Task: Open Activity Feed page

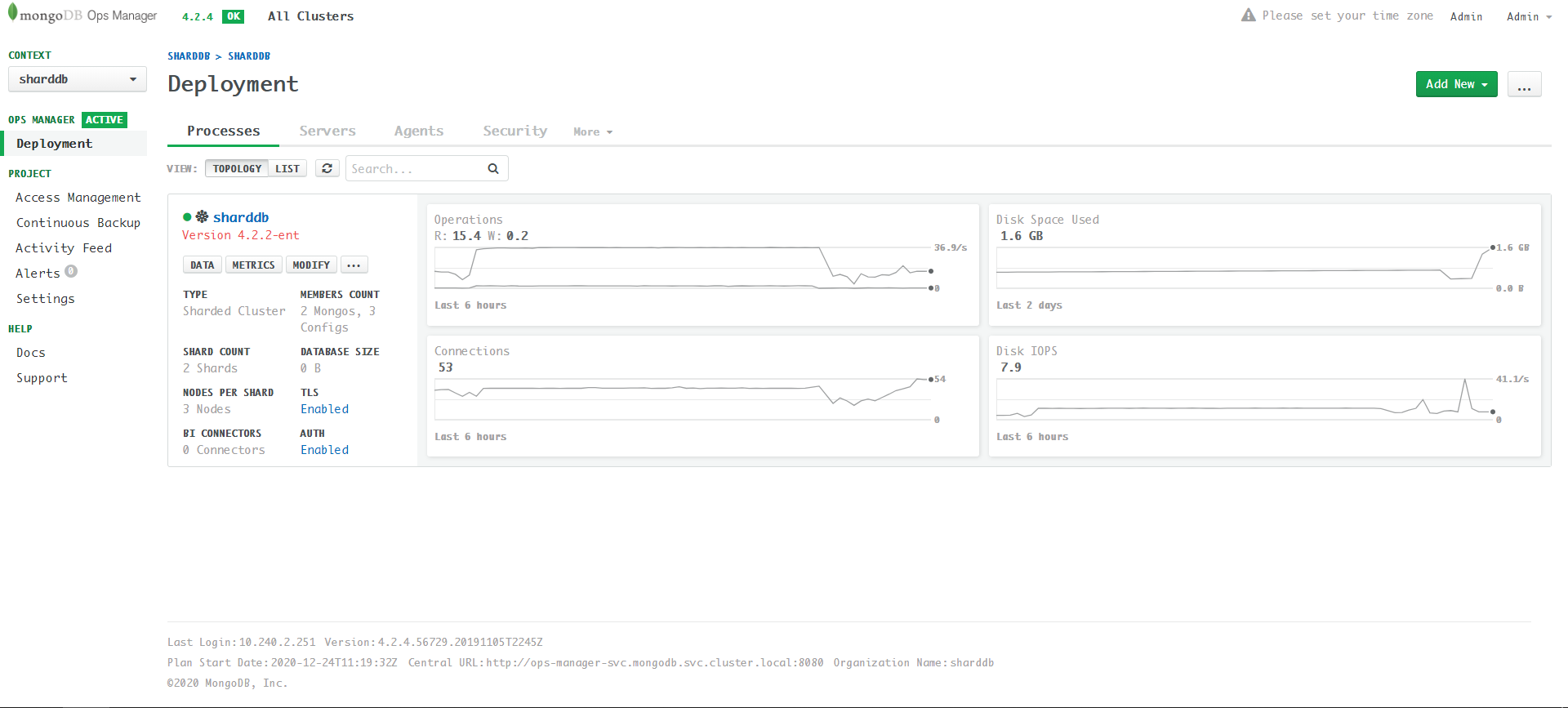Action: [64, 248]
